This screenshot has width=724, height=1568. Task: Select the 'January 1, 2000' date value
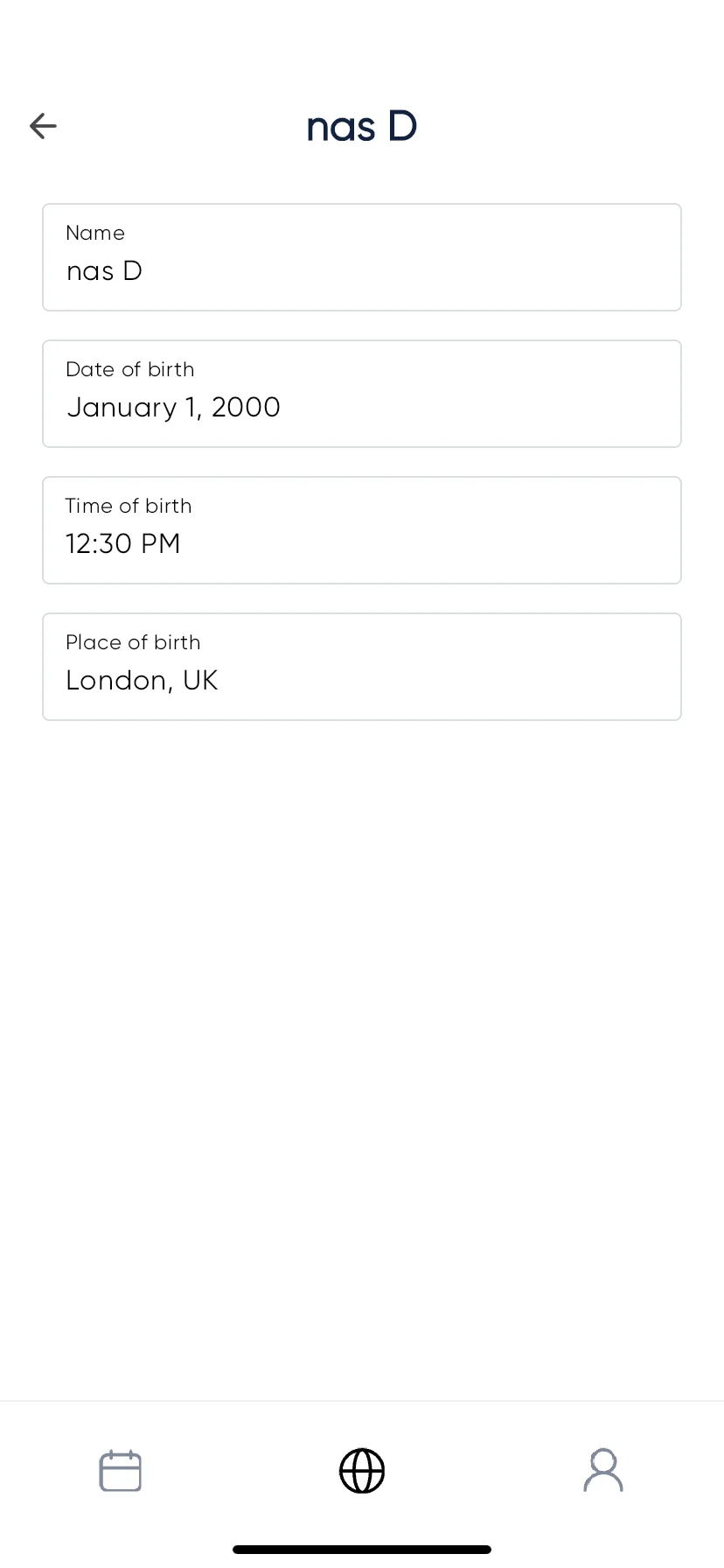[x=173, y=408]
